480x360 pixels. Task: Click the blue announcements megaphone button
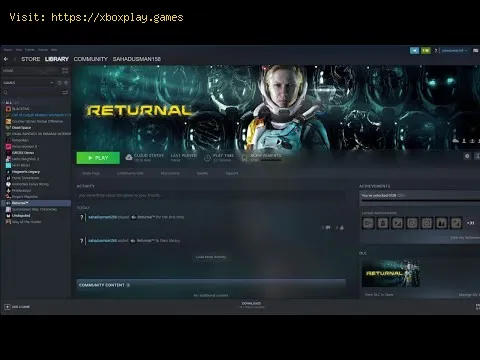click(414, 50)
